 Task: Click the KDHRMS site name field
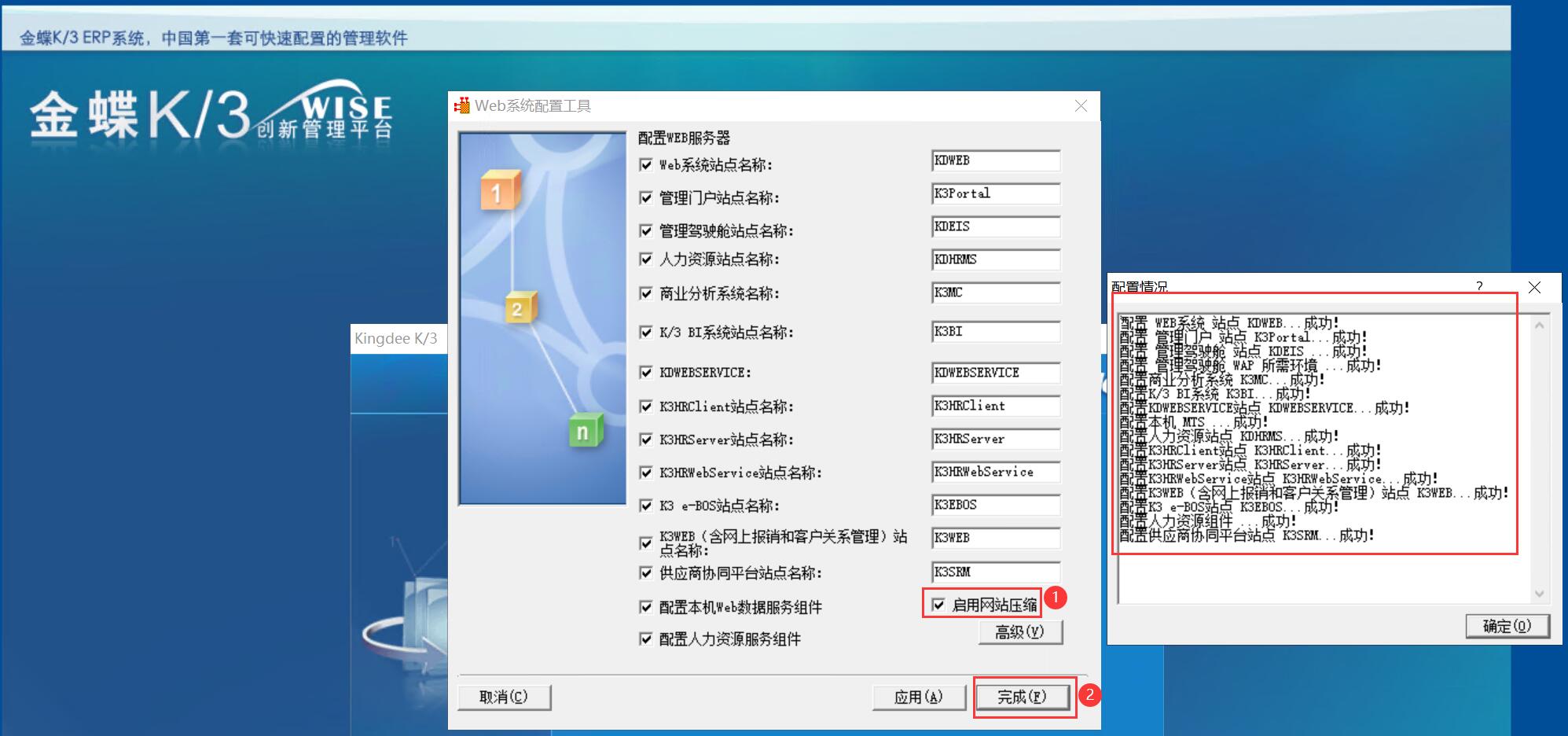(x=996, y=259)
